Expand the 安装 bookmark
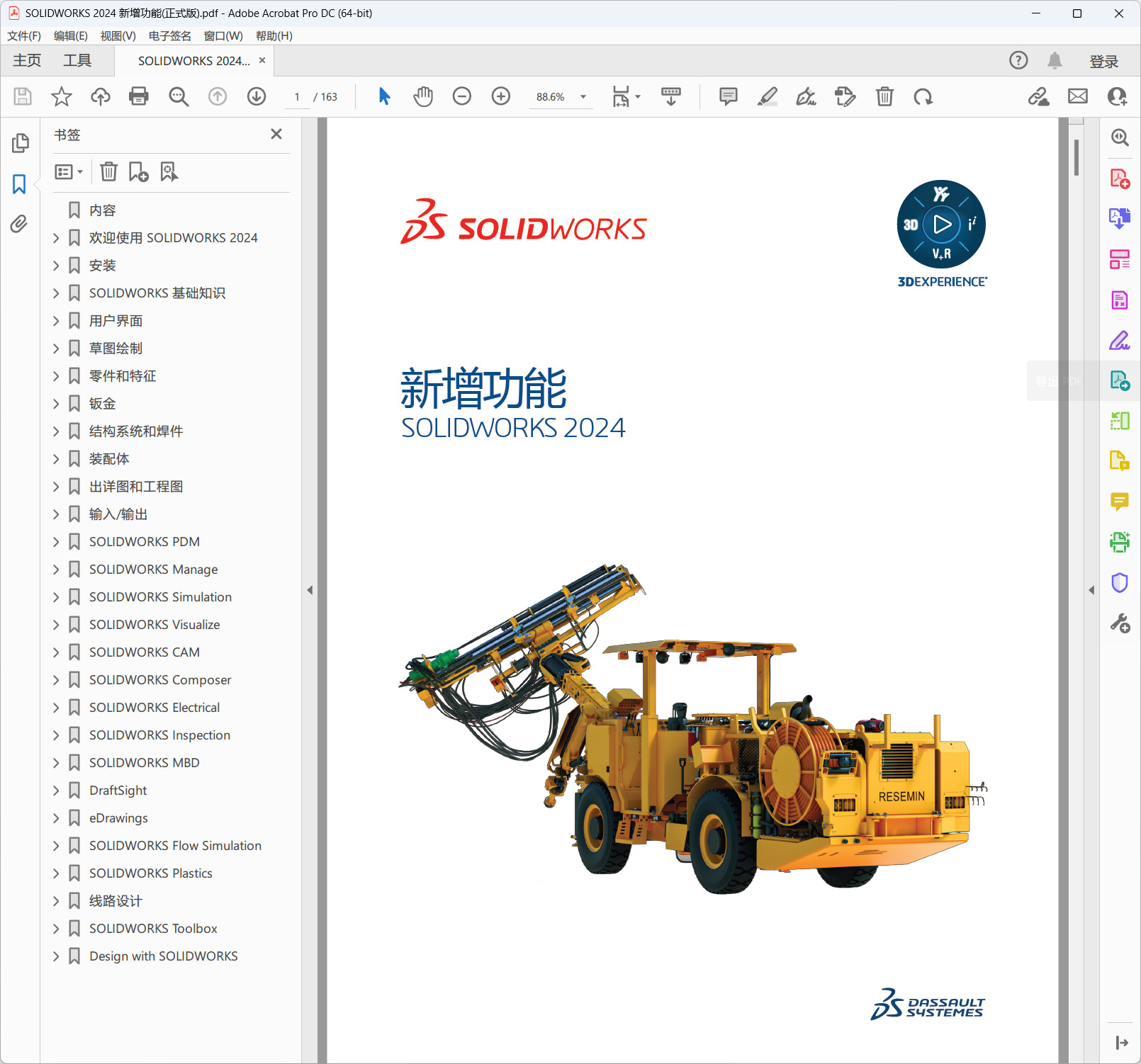Image resolution: width=1141 pixels, height=1064 pixels. (x=56, y=266)
